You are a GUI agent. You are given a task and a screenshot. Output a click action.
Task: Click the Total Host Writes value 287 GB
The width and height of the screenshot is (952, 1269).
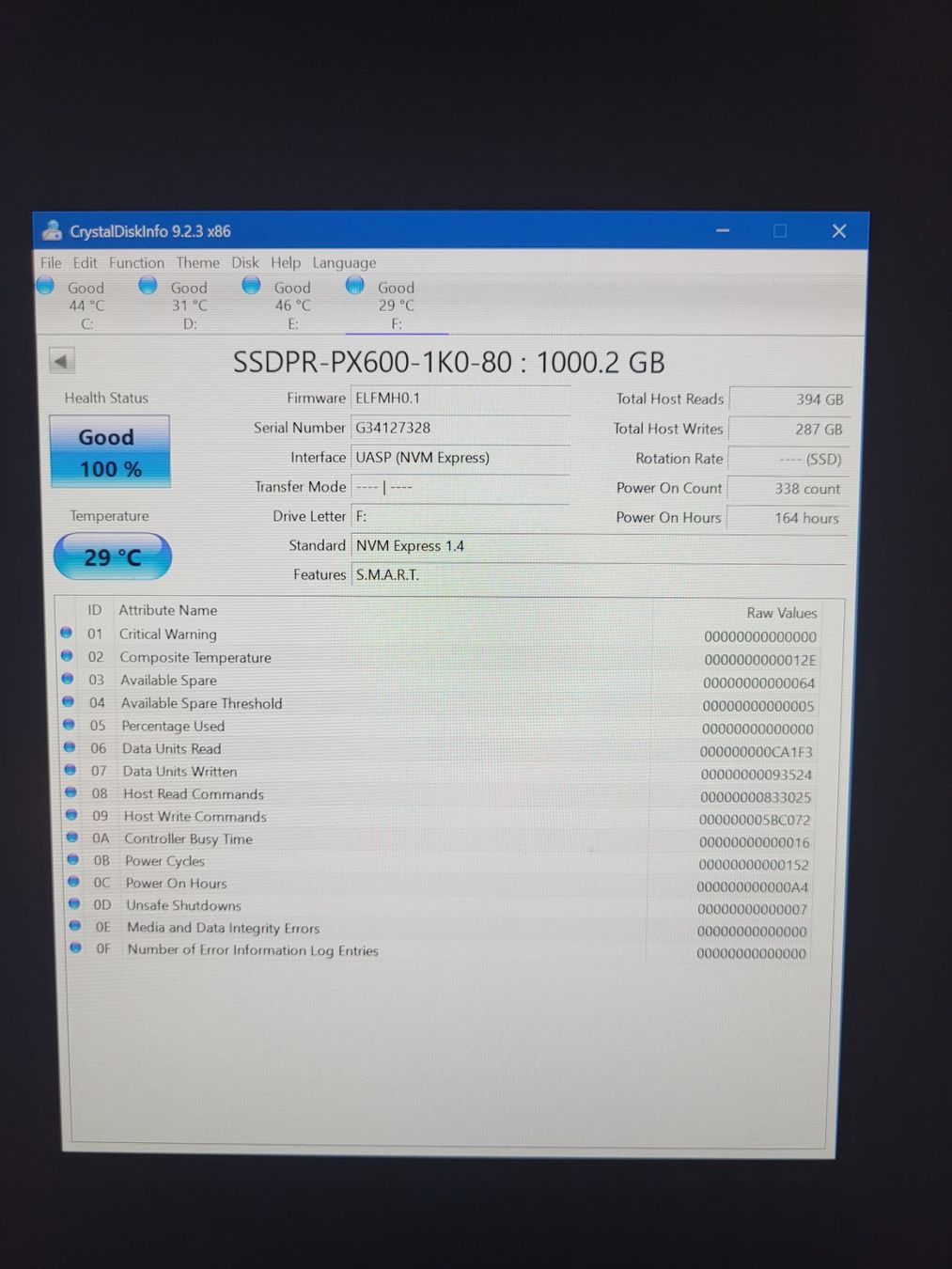click(789, 430)
